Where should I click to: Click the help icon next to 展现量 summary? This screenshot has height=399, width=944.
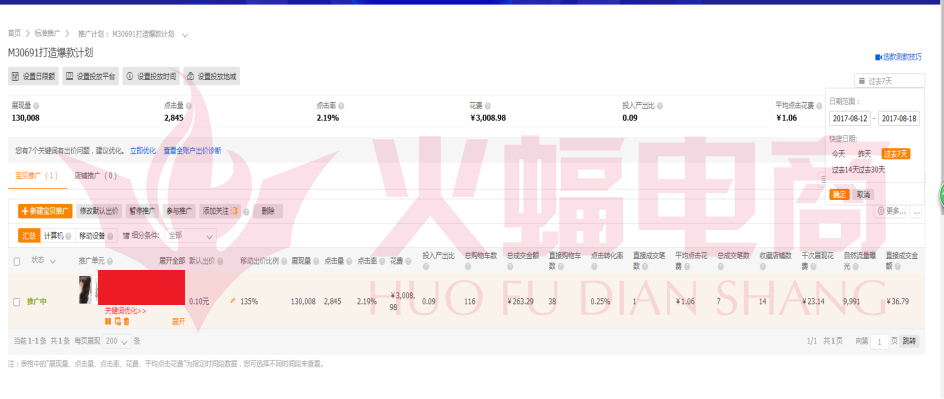(x=37, y=105)
